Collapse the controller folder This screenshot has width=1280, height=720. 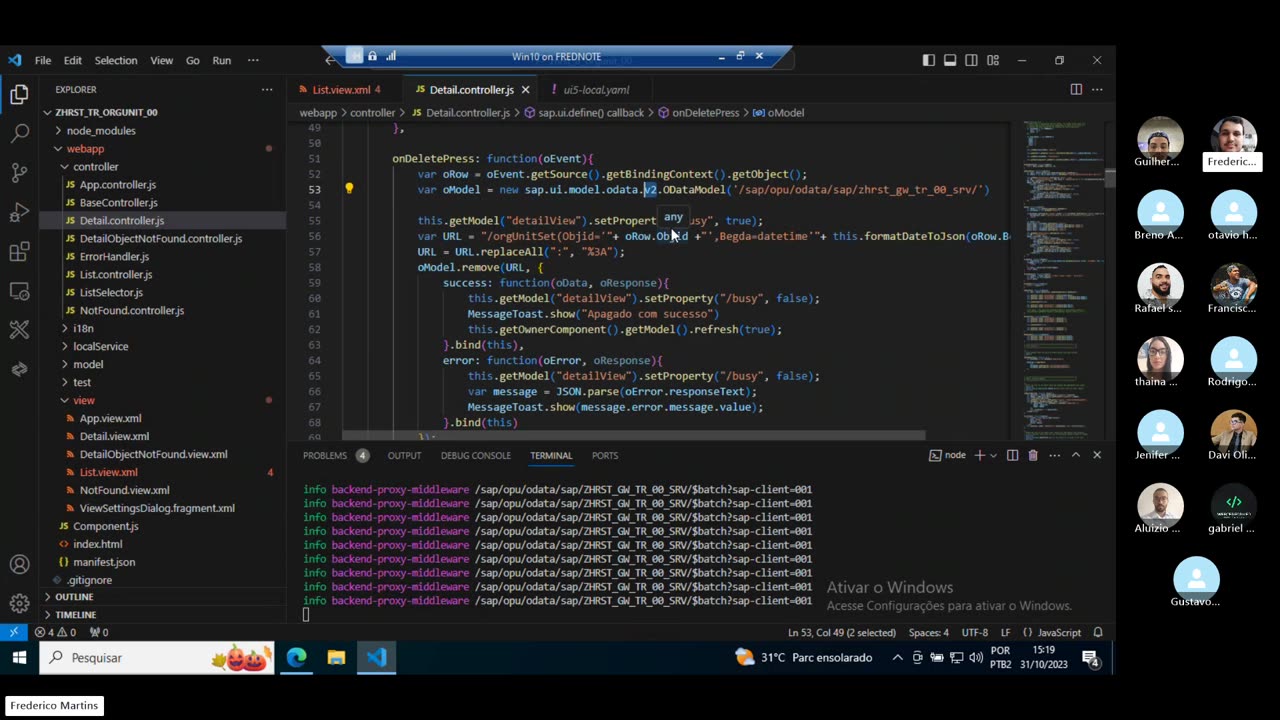tap(162, 166)
